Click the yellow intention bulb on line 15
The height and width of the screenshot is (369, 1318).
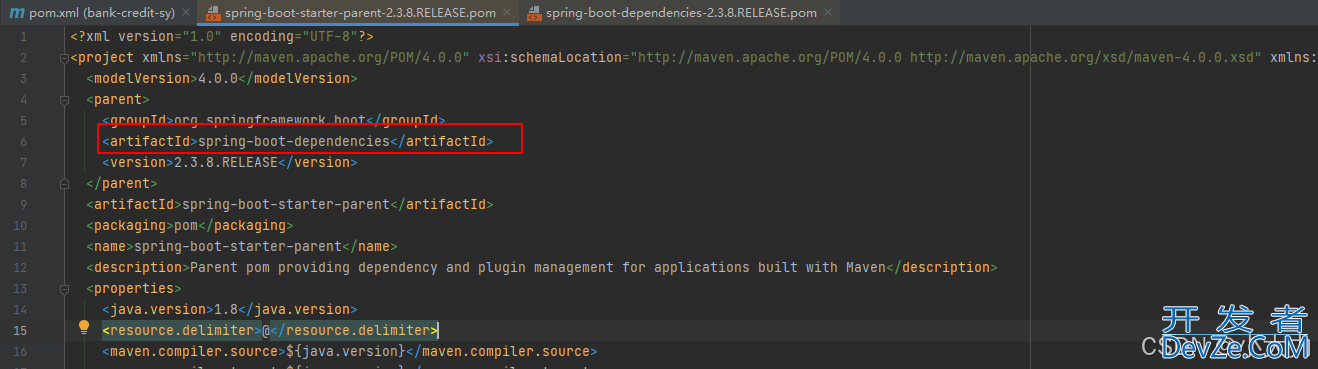click(x=85, y=328)
